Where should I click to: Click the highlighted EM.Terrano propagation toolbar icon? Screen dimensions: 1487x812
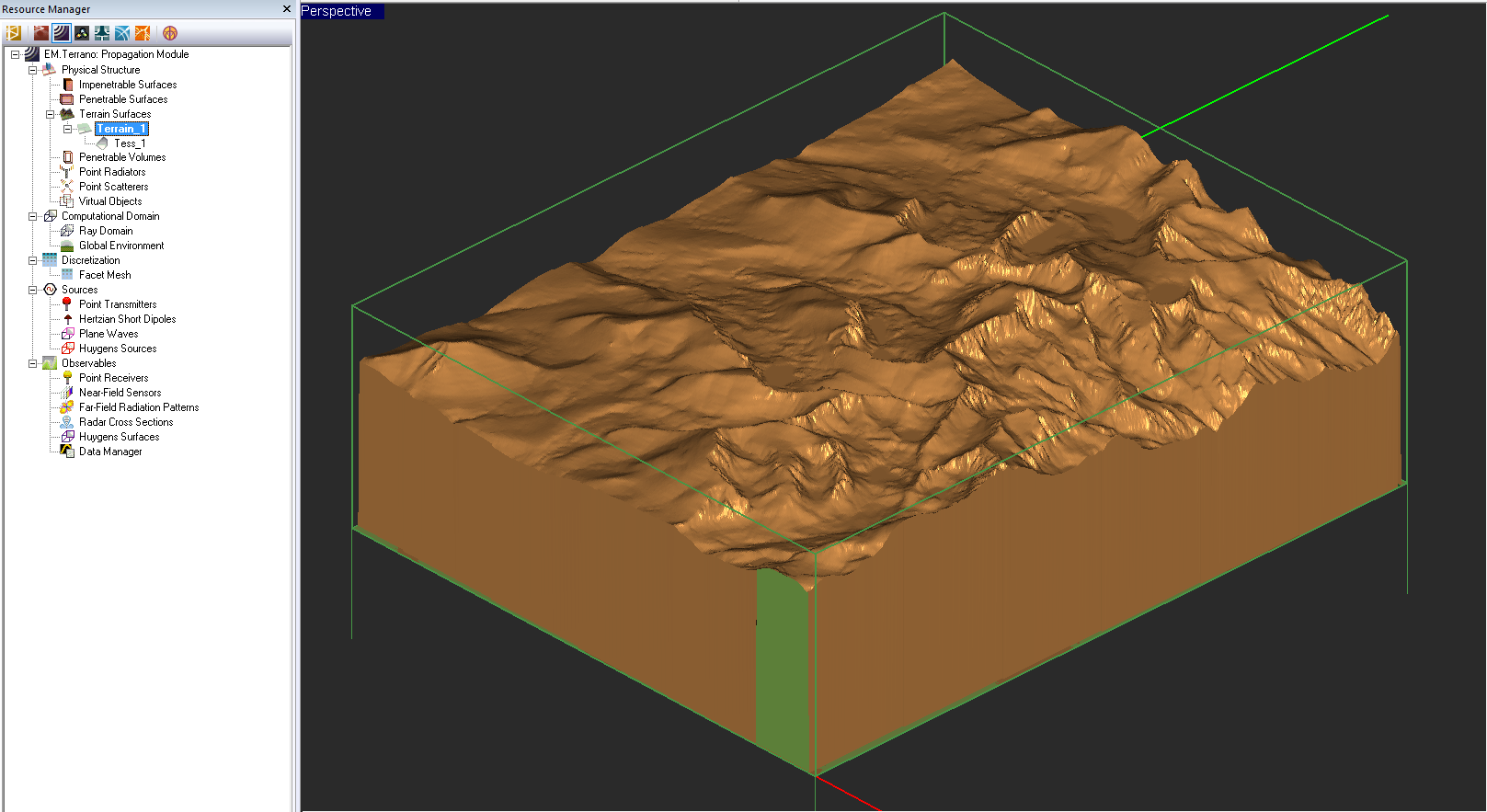[61, 33]
